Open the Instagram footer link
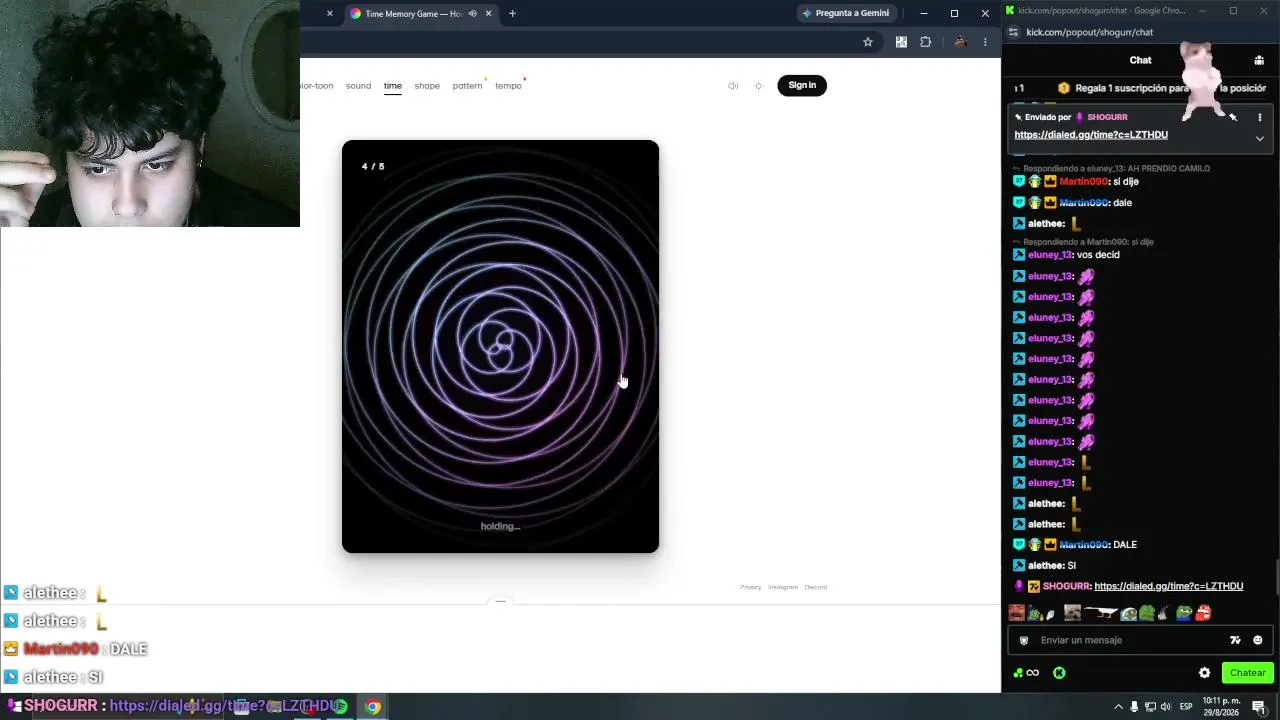This screenshot has width=1280, height=720. pos(783,587)
